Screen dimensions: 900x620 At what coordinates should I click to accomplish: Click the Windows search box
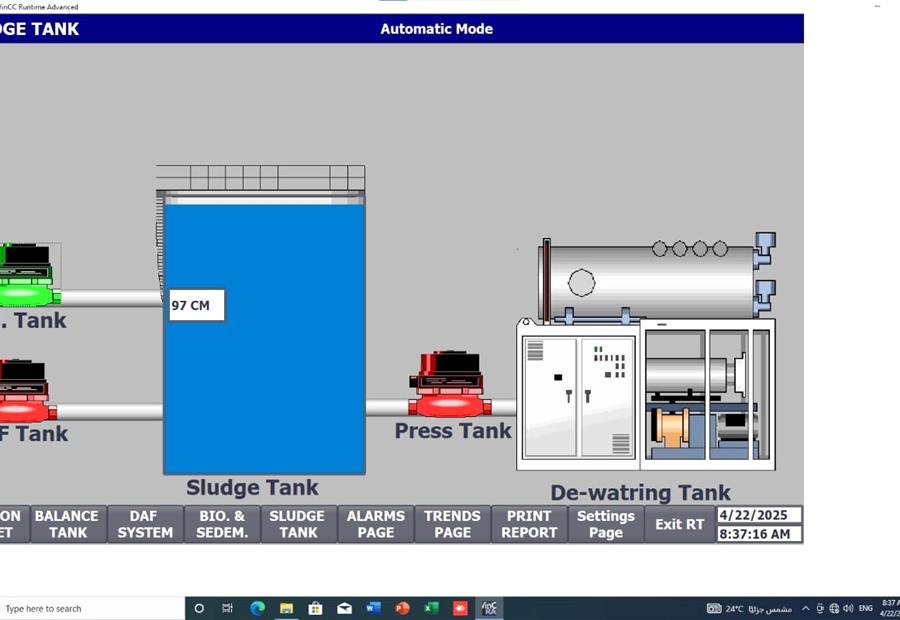[x=92, y=609]
